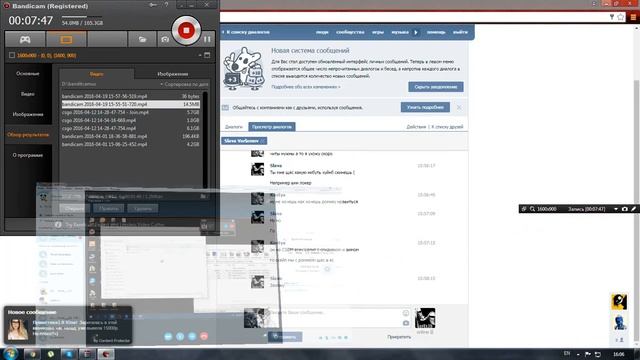Screen dimensions: 640x360
Task: Open the Windows Start button
Action: [x=10, y=353]
